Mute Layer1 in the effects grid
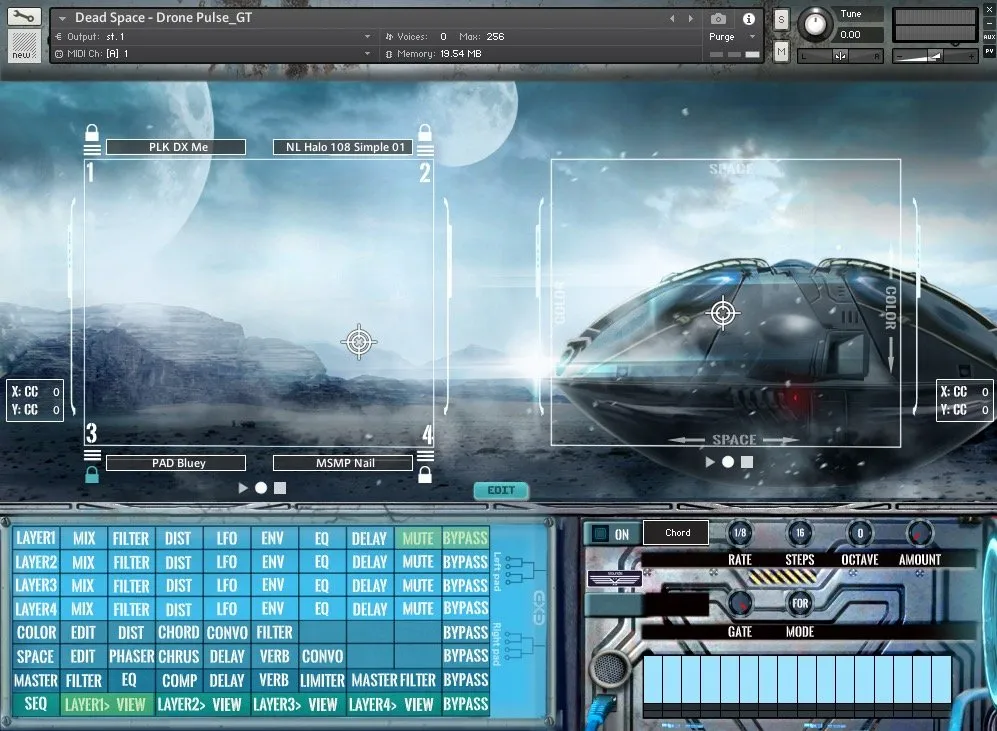 418,538
